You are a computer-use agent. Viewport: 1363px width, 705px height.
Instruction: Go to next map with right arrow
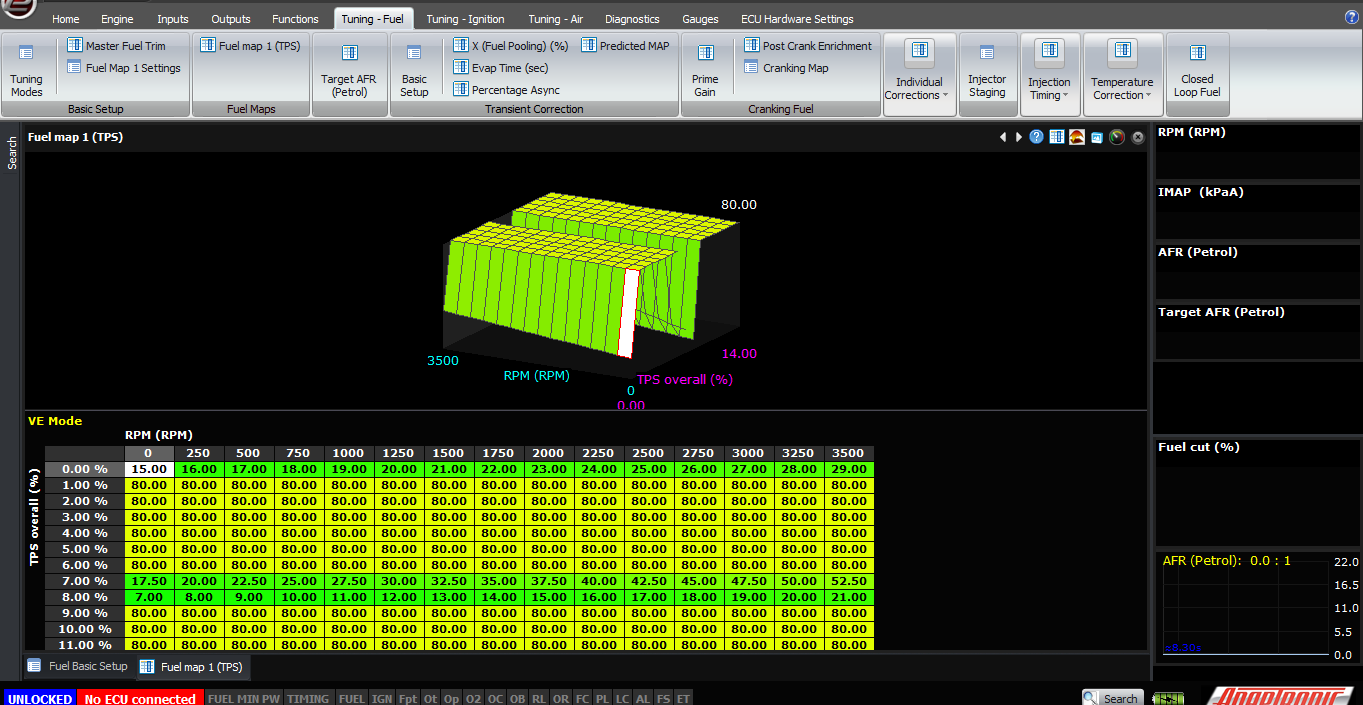[1019, 137]
